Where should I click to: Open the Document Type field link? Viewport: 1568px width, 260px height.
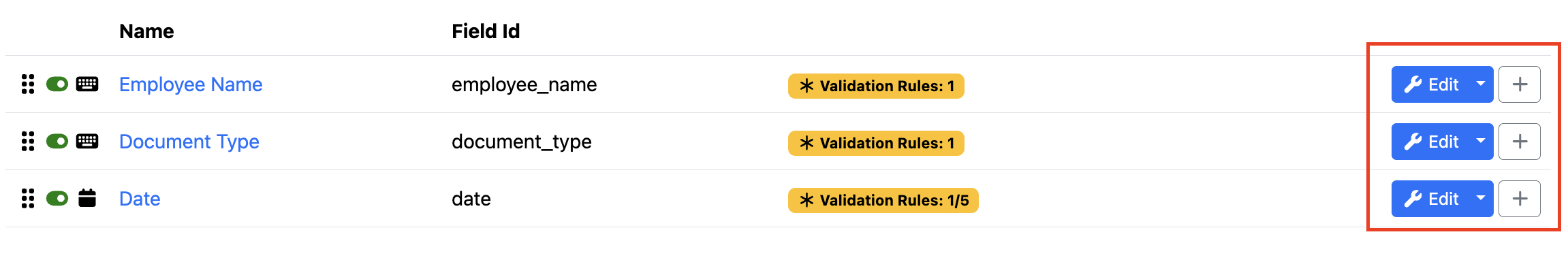click(x=189, y=142)
